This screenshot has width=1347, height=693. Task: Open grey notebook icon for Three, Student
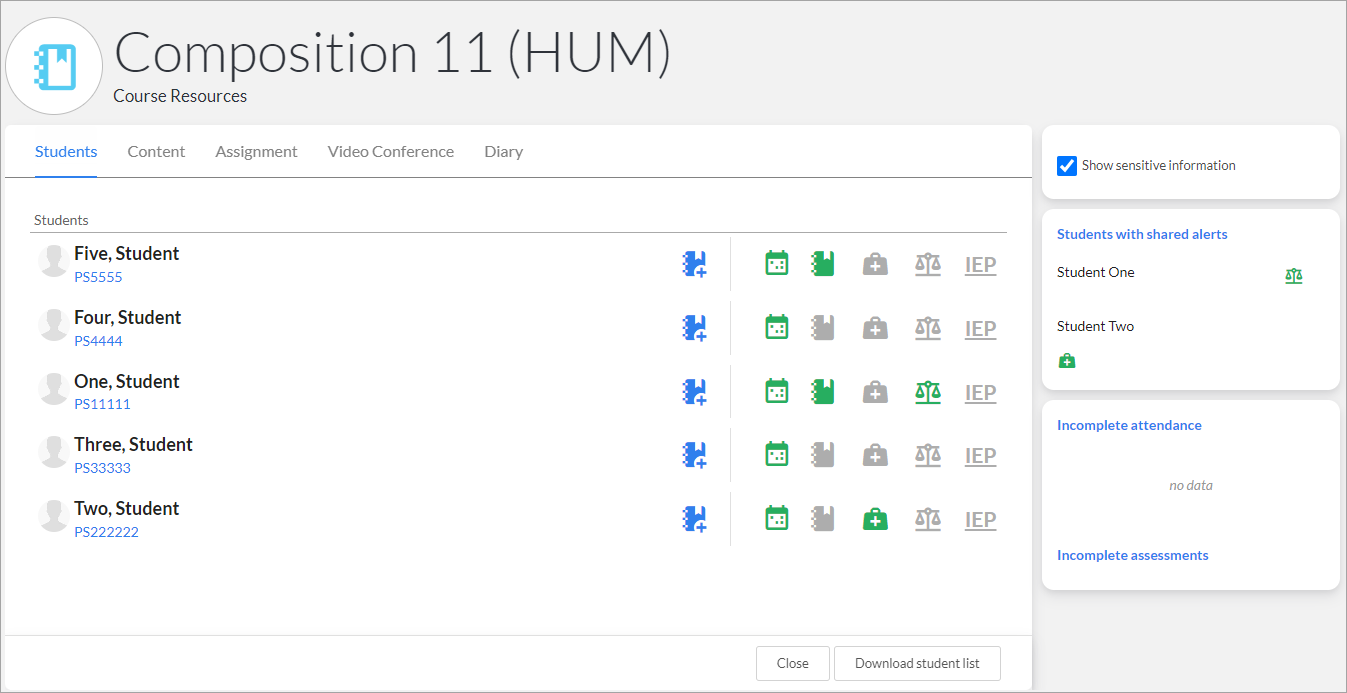point(823,454)
